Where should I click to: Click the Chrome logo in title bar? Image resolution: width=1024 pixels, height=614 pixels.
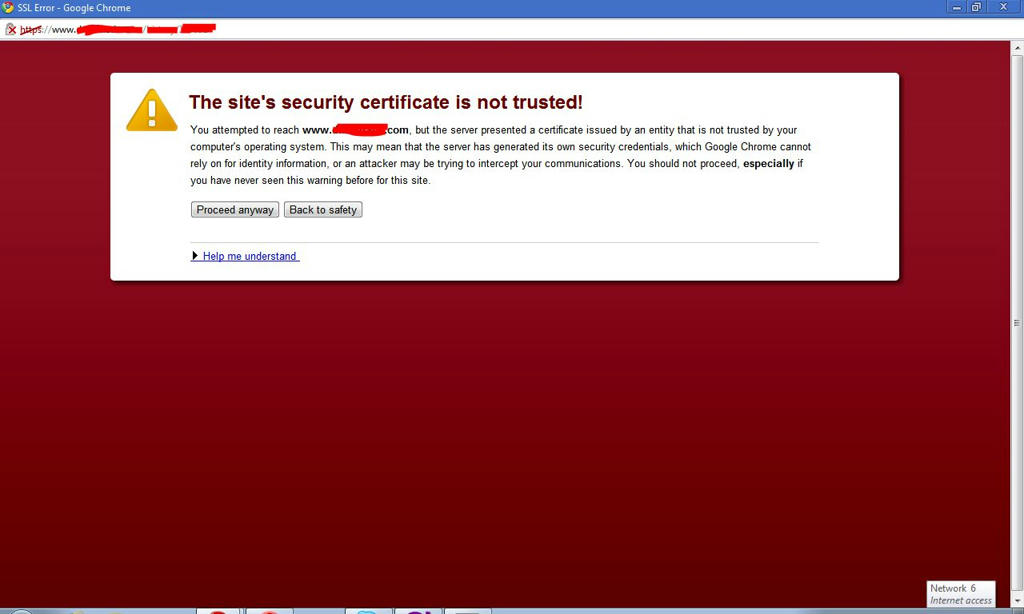pyautogui.click(x=8, y=8)
